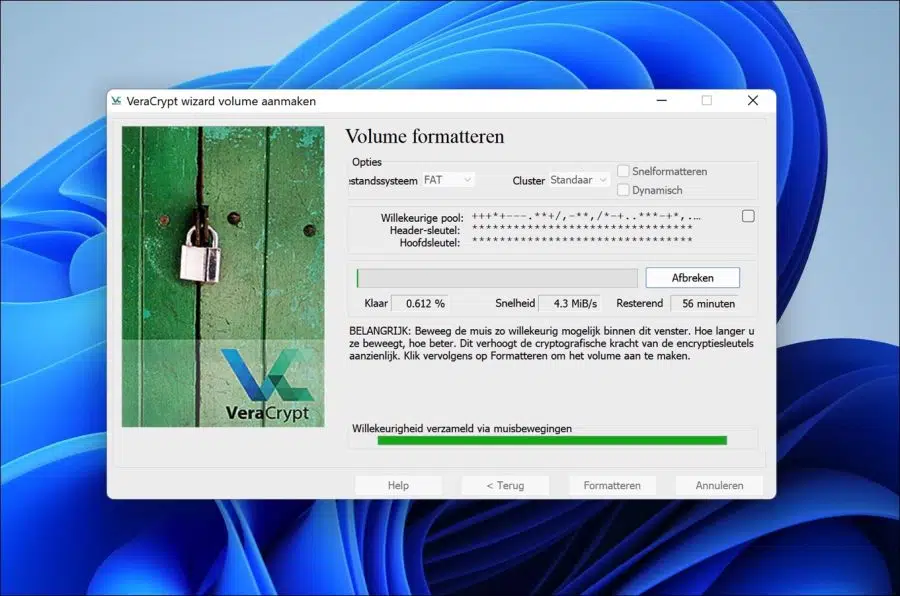Click the format progress bar

pos(497,278)
